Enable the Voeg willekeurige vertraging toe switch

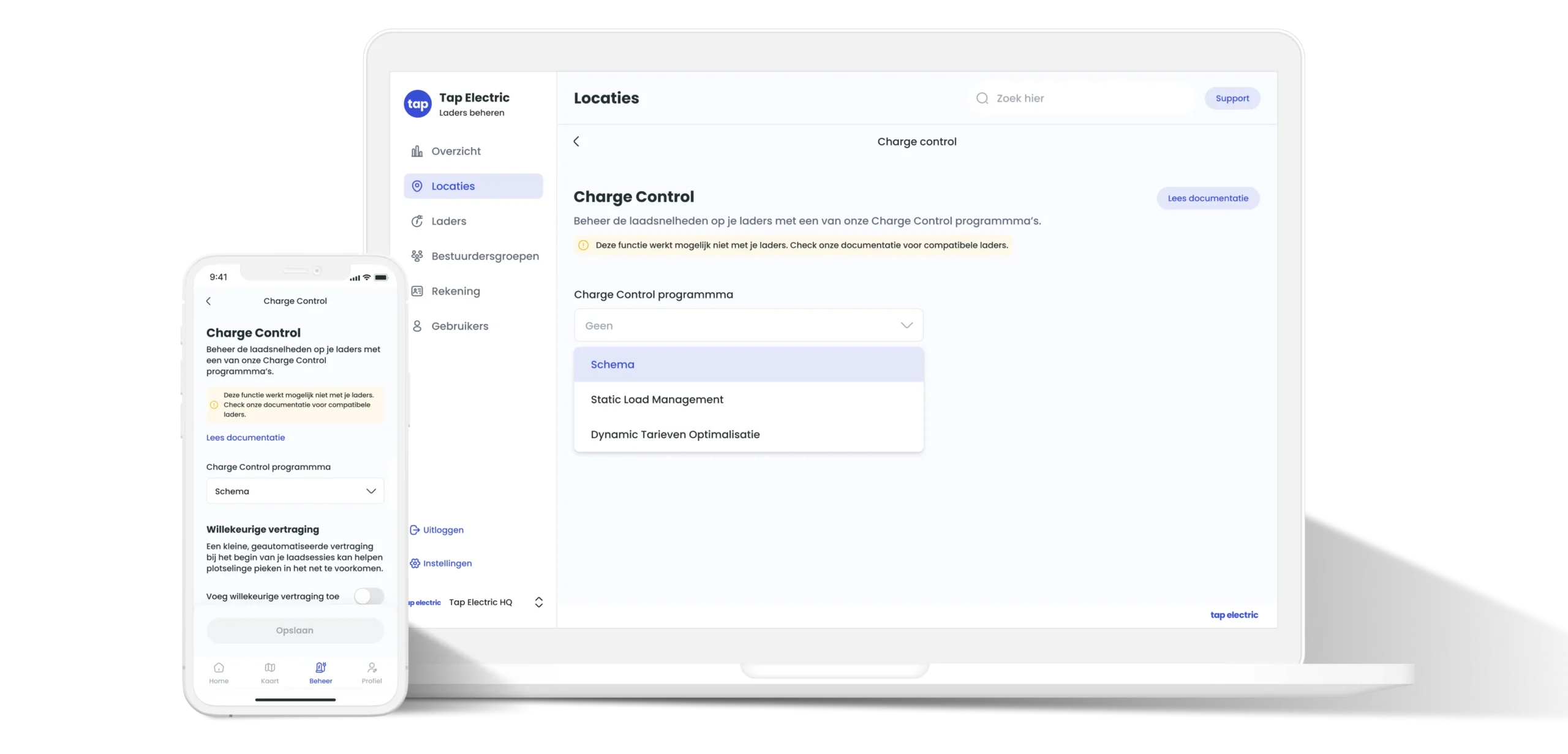tap(369, 596)
